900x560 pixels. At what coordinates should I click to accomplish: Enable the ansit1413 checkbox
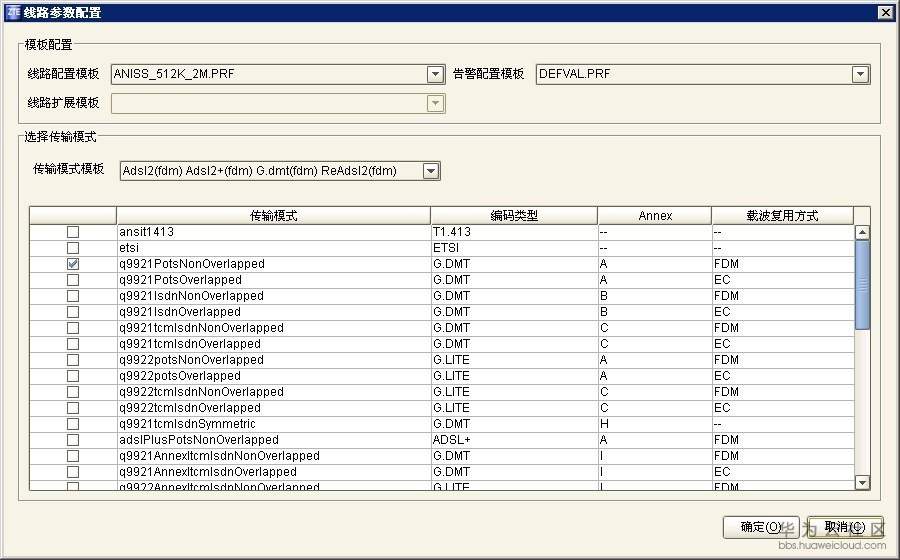click(73, 232)
